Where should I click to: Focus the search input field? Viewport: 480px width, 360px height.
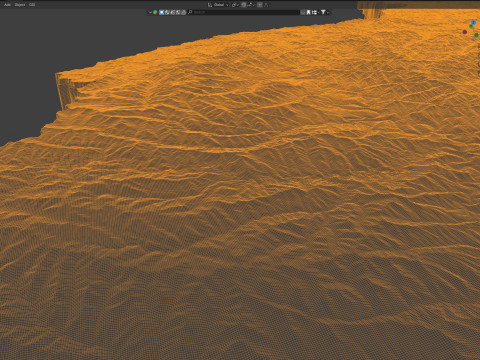pyautogui.click(x=245, y=12)
